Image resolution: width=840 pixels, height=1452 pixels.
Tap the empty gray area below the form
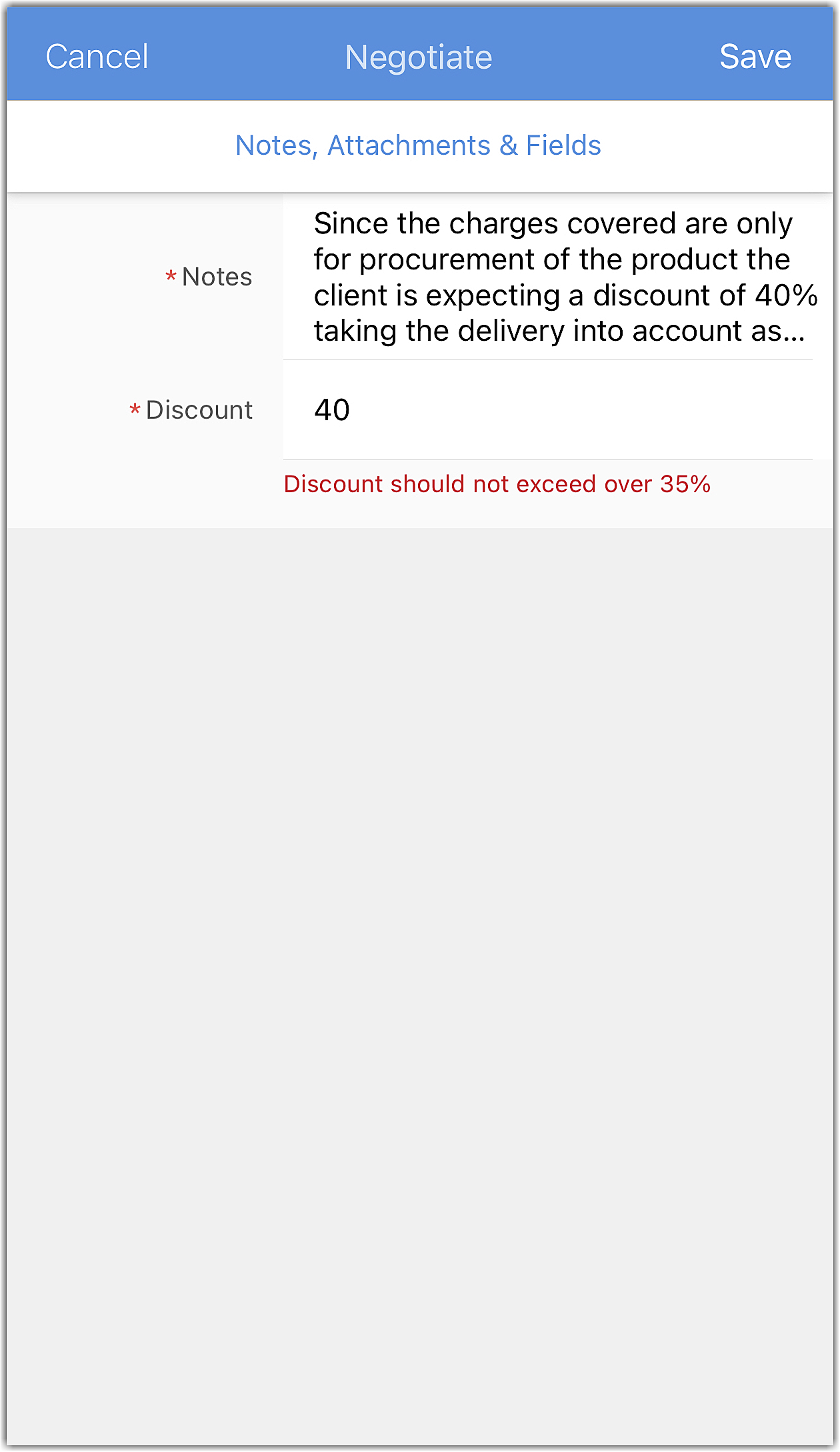(420, 934)
